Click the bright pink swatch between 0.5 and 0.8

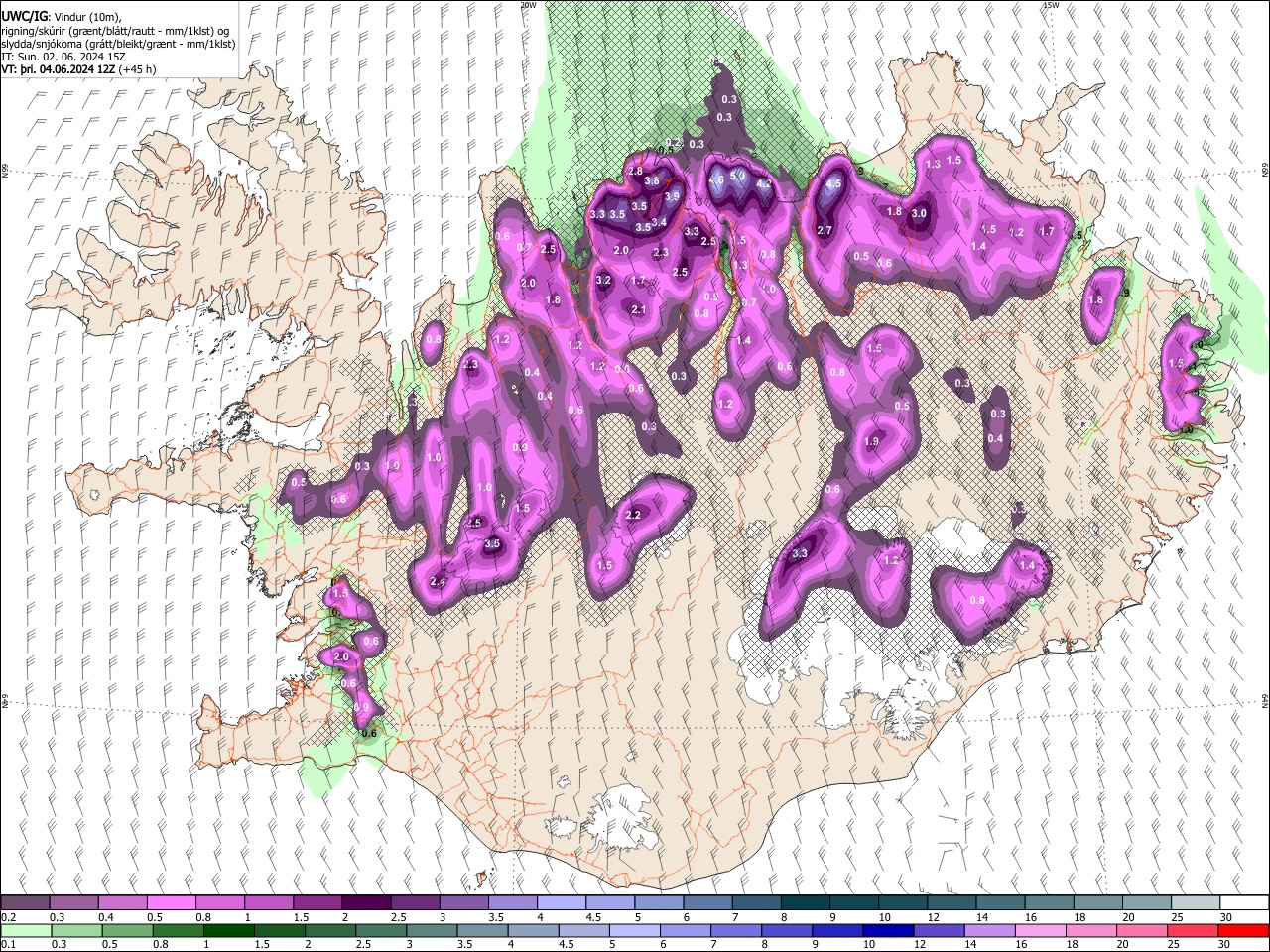[171, 903]
